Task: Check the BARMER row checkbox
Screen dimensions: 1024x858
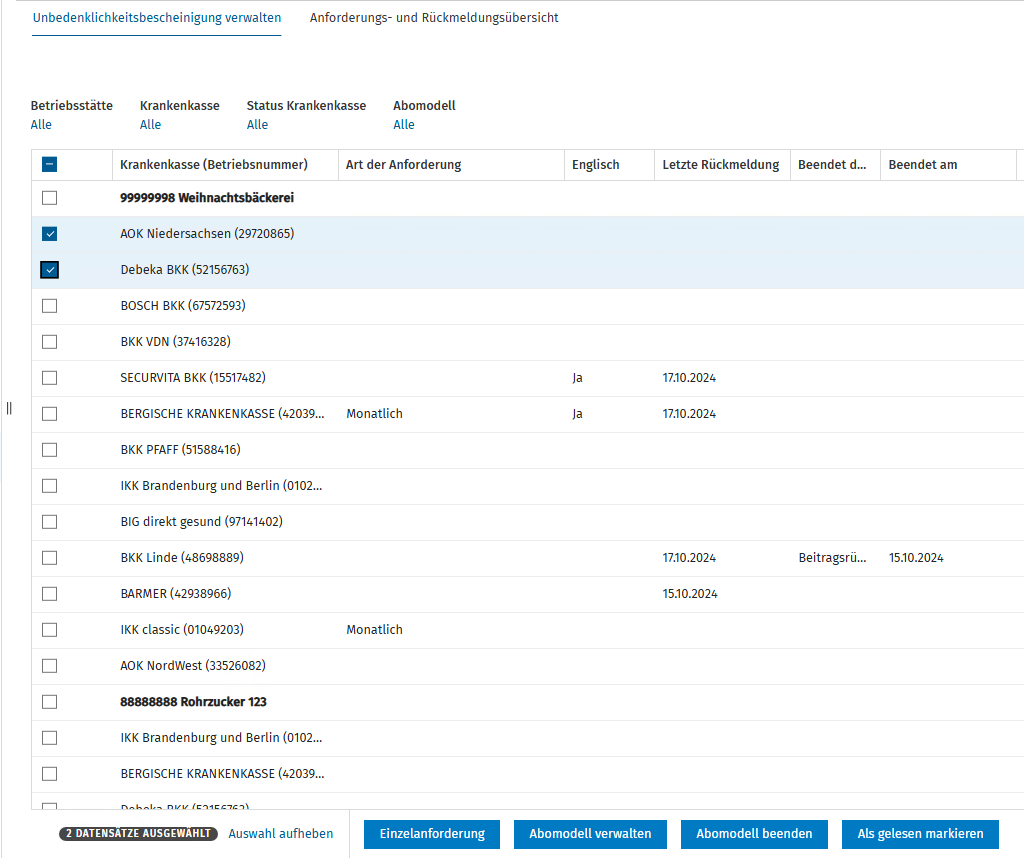Action: point(50,594)
